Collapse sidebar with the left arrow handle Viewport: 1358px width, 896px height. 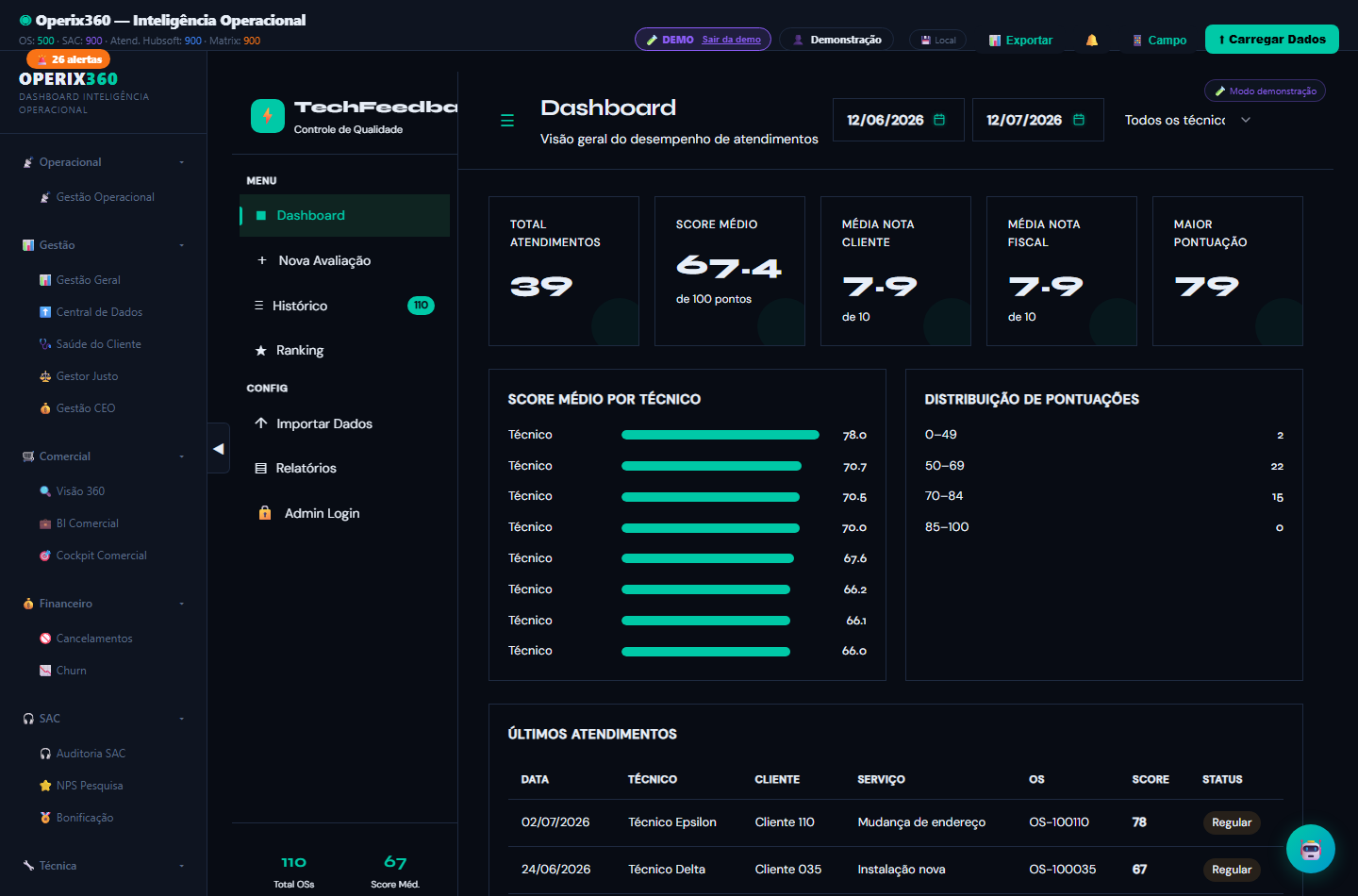(x=219, y=448)
